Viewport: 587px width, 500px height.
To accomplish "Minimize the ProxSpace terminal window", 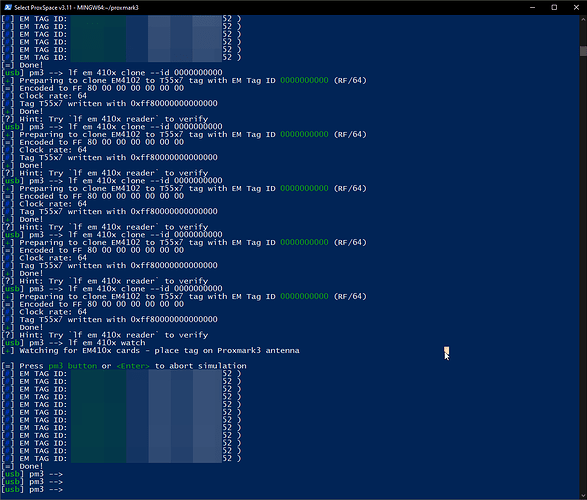I will coord(532,7).
